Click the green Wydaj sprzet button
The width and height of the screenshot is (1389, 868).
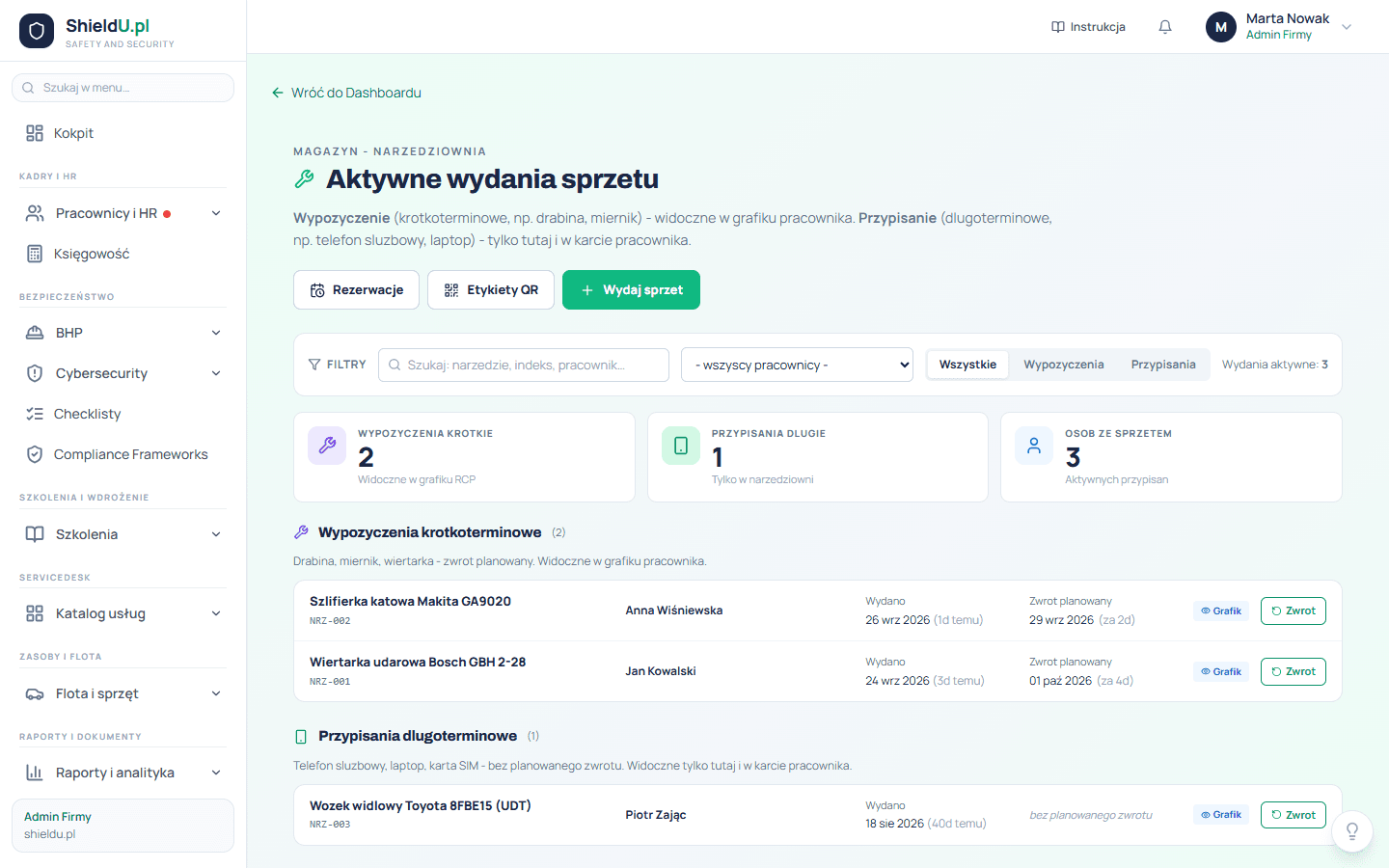coord(631,289)
